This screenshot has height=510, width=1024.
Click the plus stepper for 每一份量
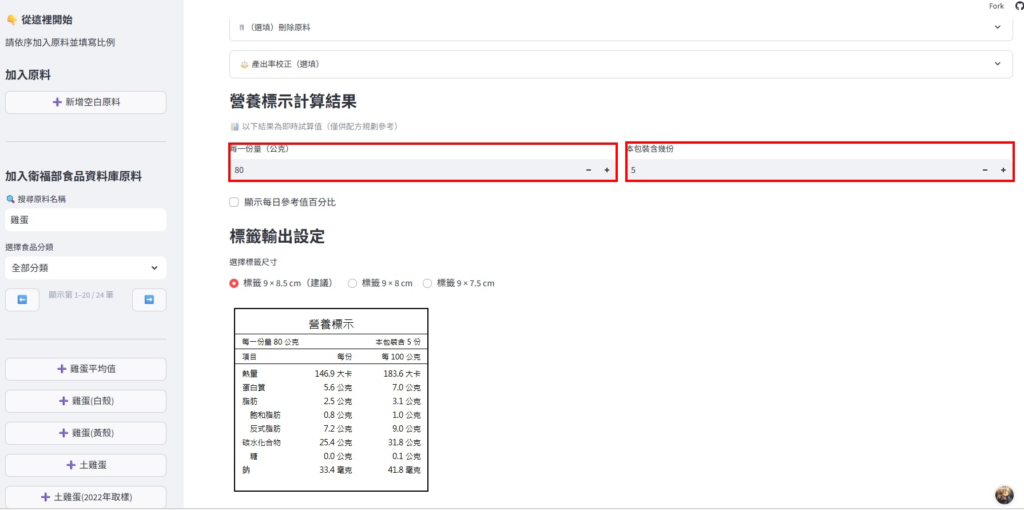point(607,170)
